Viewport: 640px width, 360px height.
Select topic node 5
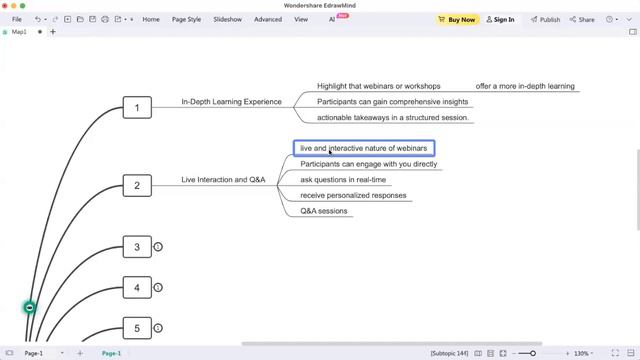point(137,328)
